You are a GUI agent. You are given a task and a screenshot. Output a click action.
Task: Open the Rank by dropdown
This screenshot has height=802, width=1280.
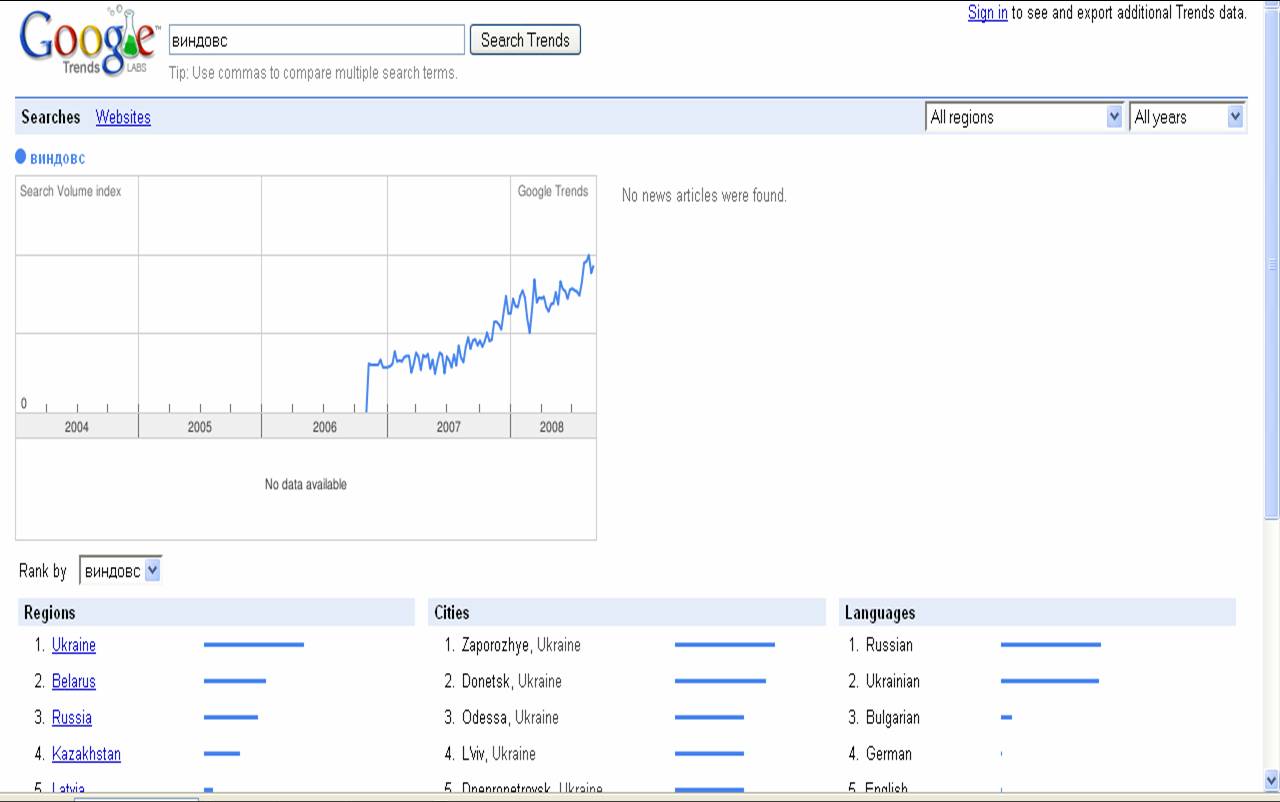point(120,571)
